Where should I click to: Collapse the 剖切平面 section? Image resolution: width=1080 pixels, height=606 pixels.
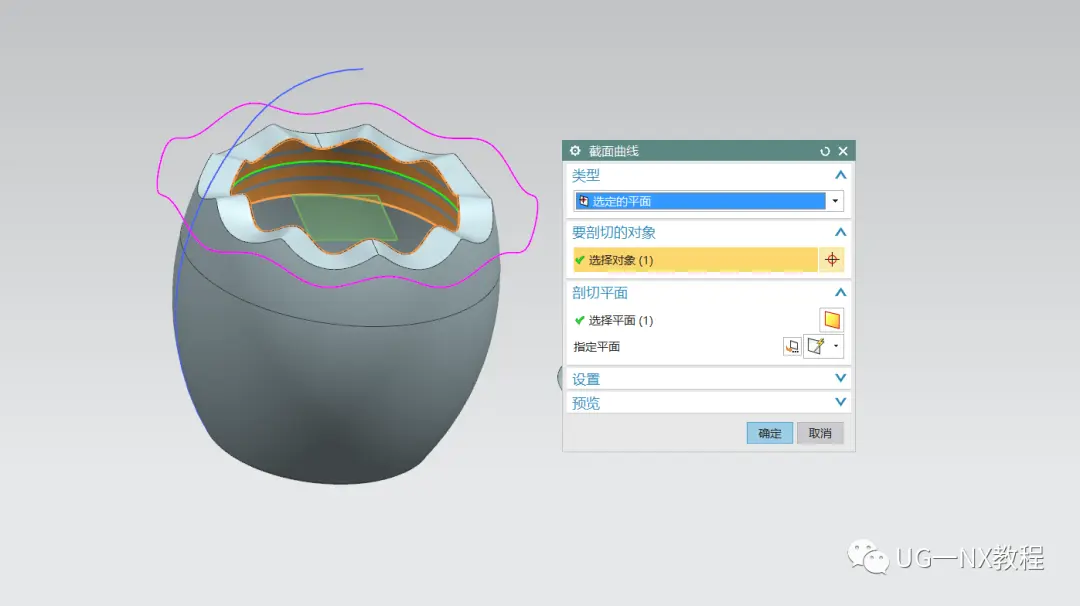(x=840, y=293)
